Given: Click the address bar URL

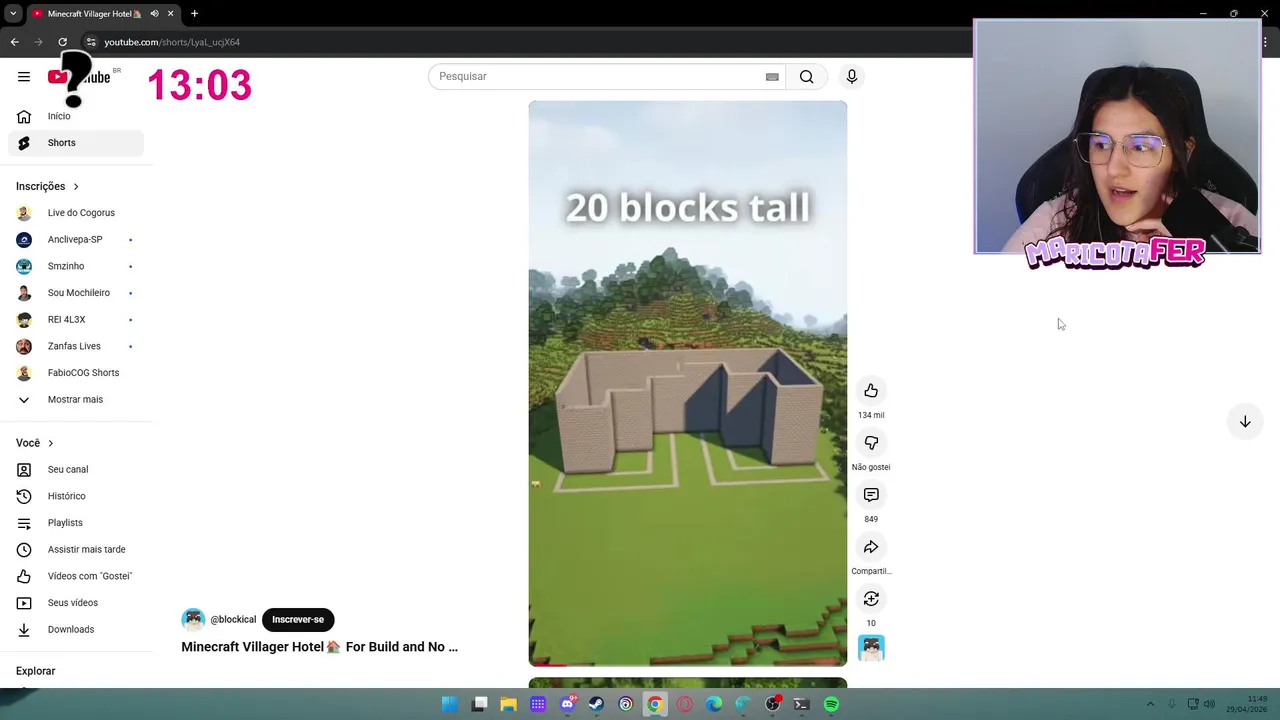Looking at the screenshot, I should coord(172,42).
